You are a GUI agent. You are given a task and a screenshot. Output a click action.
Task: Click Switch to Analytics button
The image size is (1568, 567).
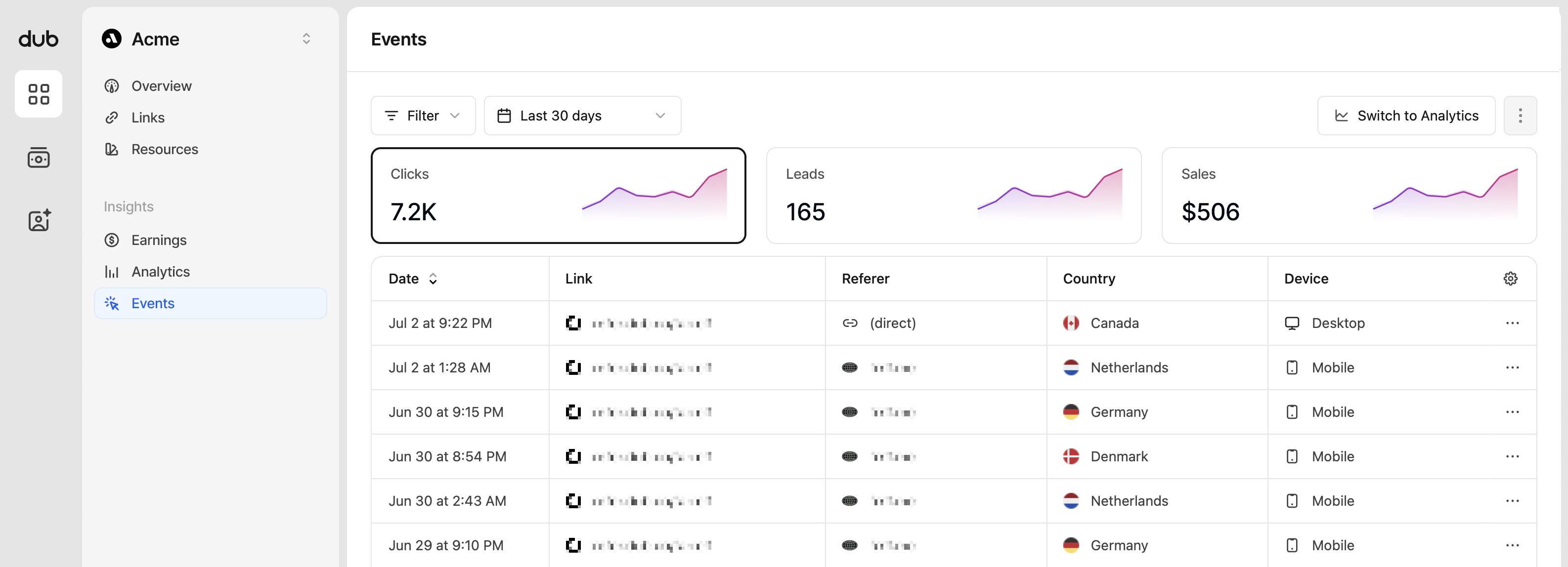[x=1405, y=116]
